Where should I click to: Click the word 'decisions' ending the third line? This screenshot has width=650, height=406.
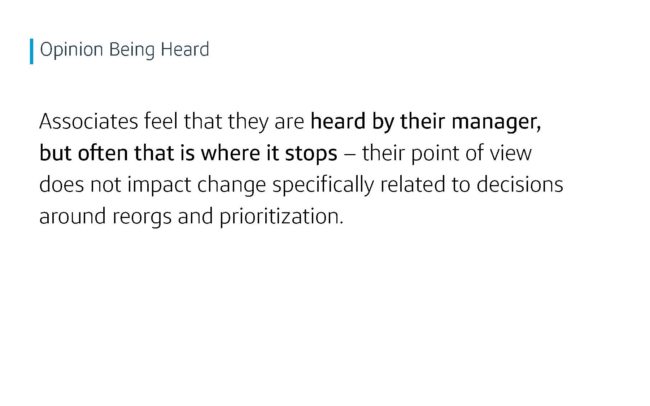pos(519,185)
